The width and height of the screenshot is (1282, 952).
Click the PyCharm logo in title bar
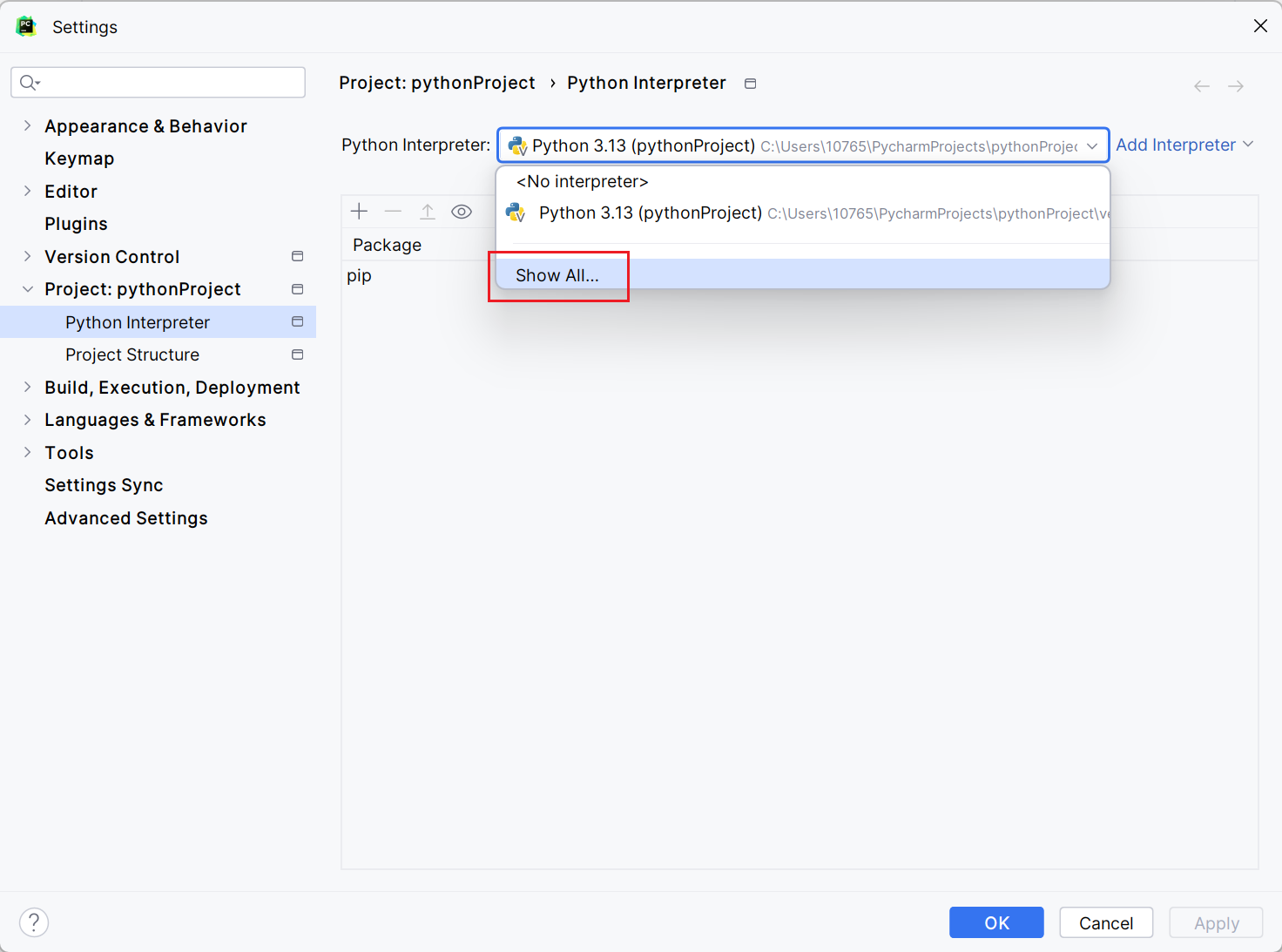coord(26,26)
